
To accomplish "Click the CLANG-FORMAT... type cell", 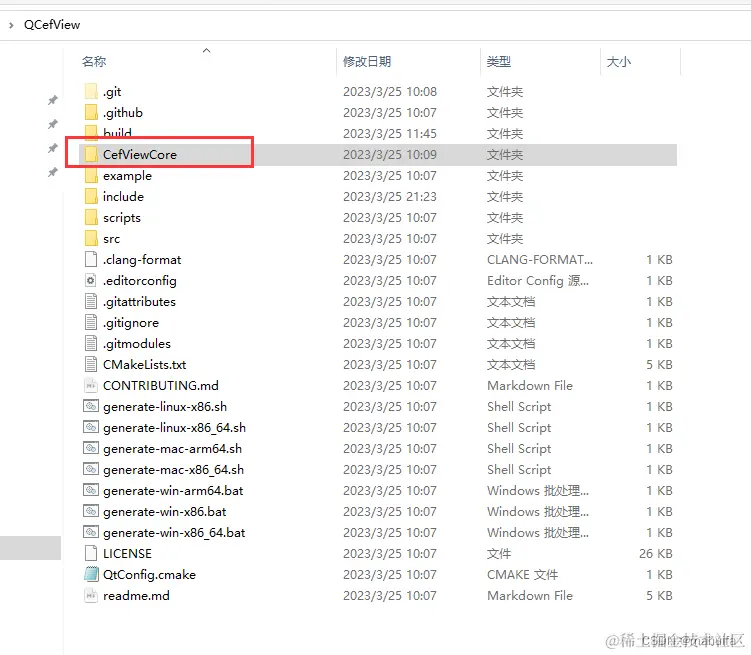I will (x=540, y=260).
